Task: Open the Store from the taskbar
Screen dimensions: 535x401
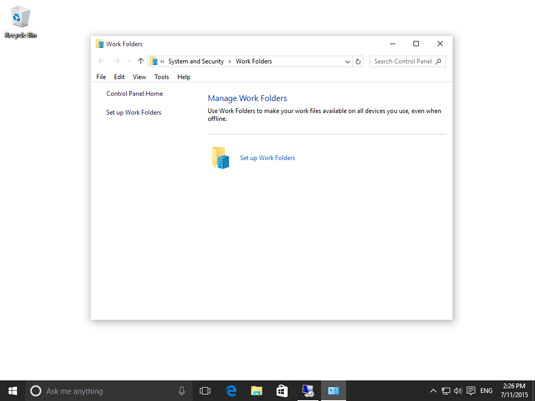Action: click(282, 391)
